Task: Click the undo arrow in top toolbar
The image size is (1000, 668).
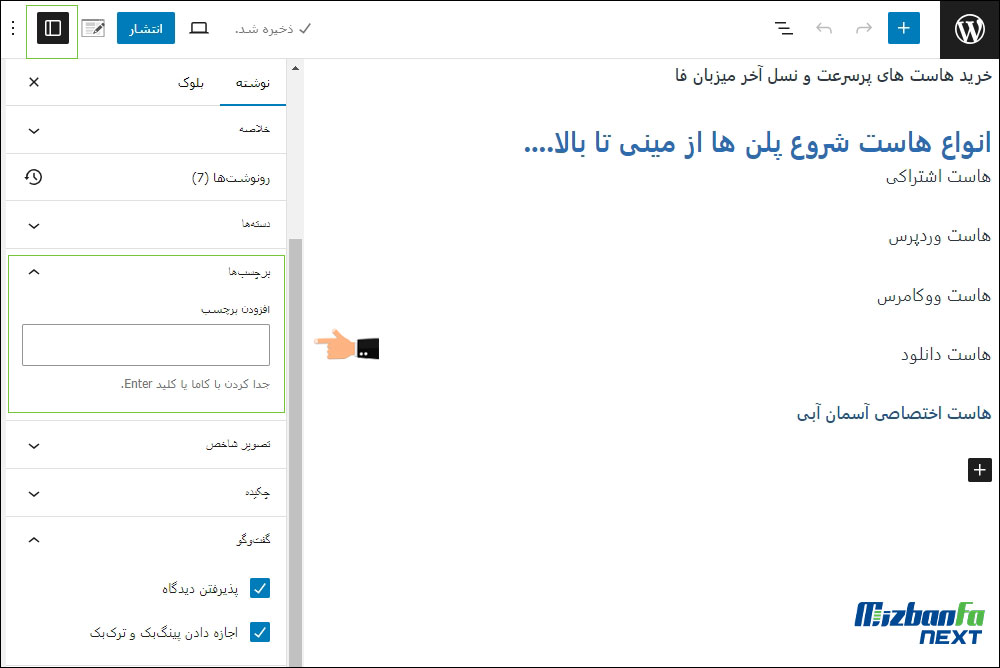Action: (x=824, y=28)
